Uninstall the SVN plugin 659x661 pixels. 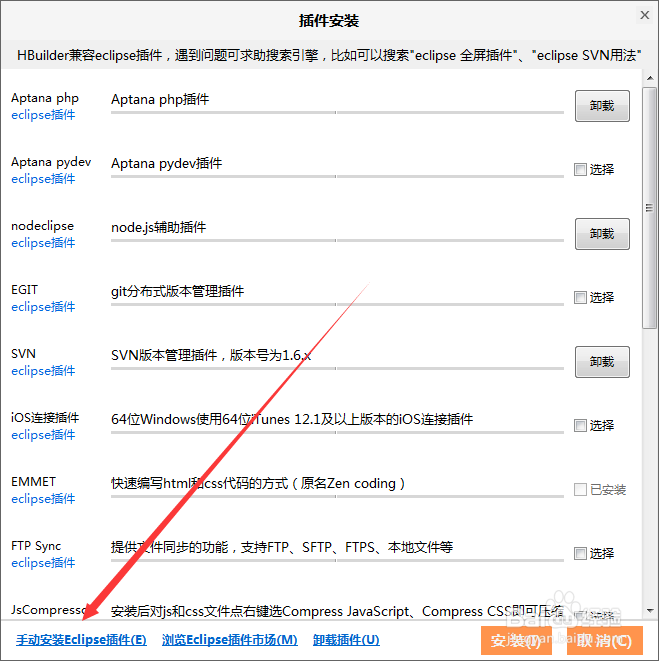602,362
